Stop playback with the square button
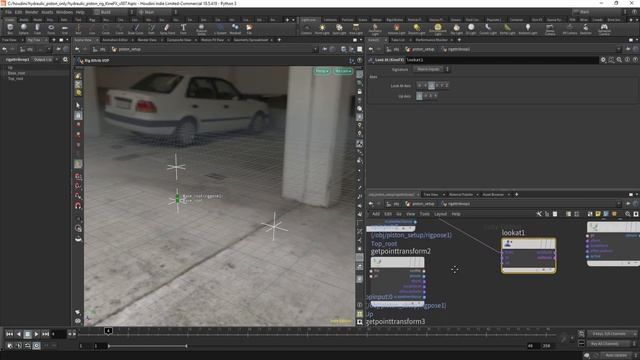640x360 pixels. (27, 334)
